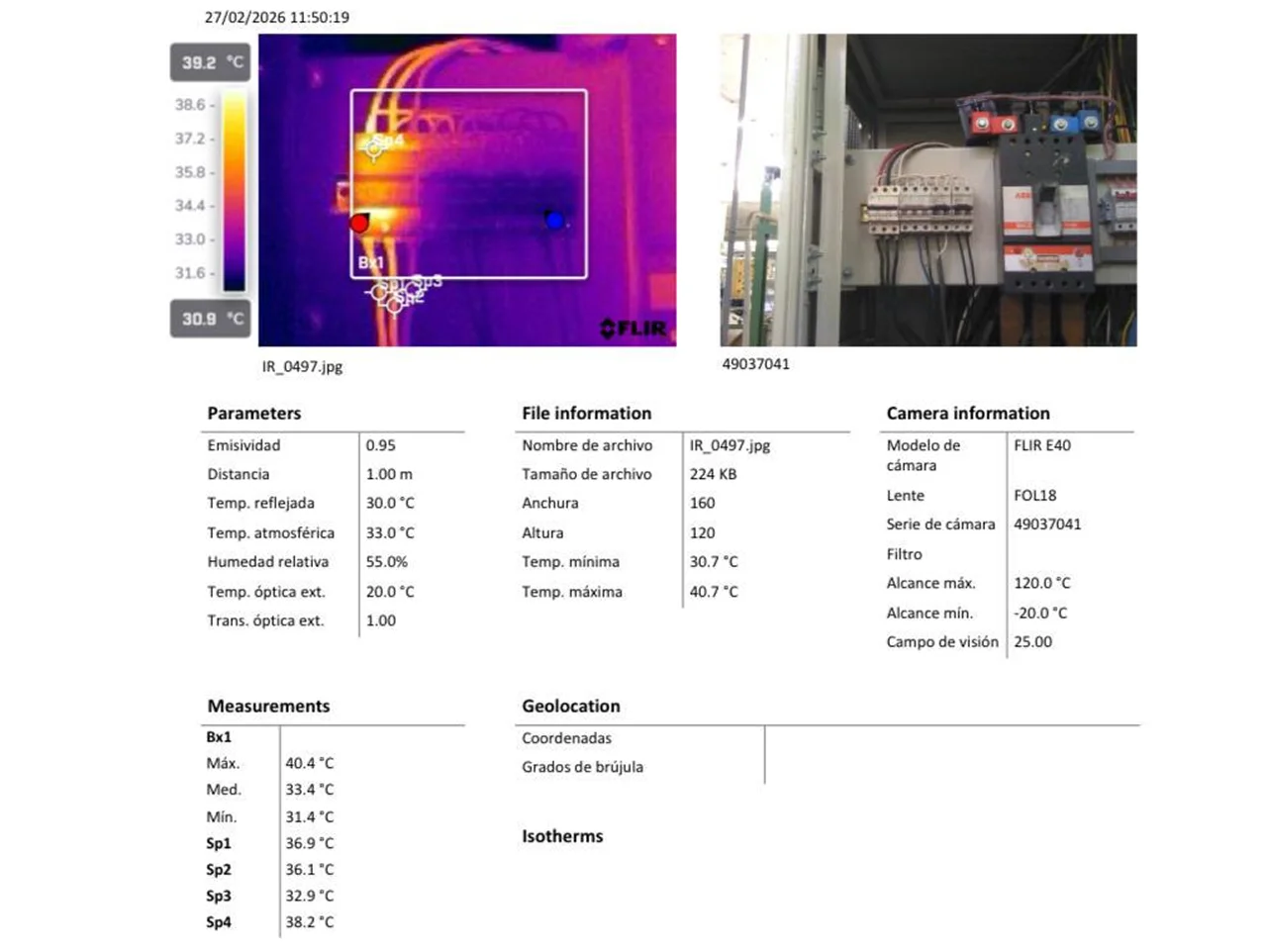Click the Sp3 value 32.9 °C

pos(310,896)
